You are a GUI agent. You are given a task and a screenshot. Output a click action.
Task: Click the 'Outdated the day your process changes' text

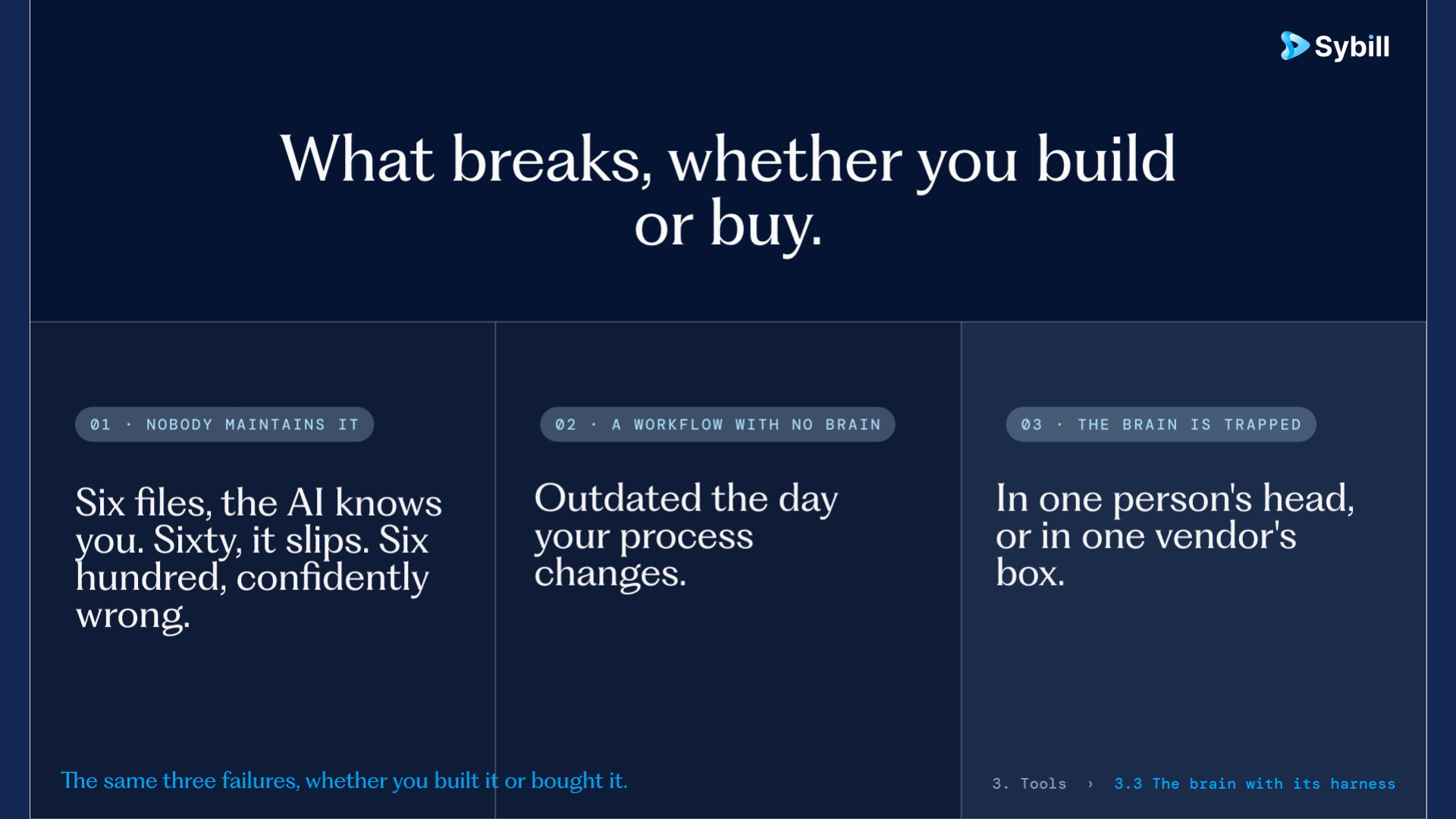(686, 536)
